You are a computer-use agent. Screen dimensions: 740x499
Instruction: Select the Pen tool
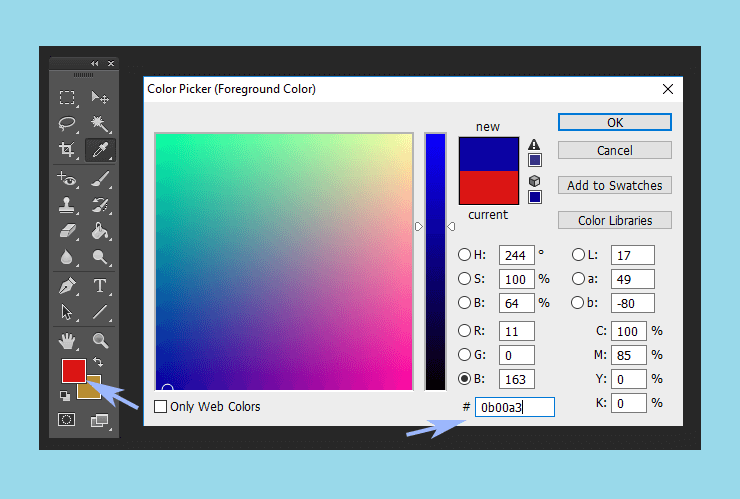67,286
